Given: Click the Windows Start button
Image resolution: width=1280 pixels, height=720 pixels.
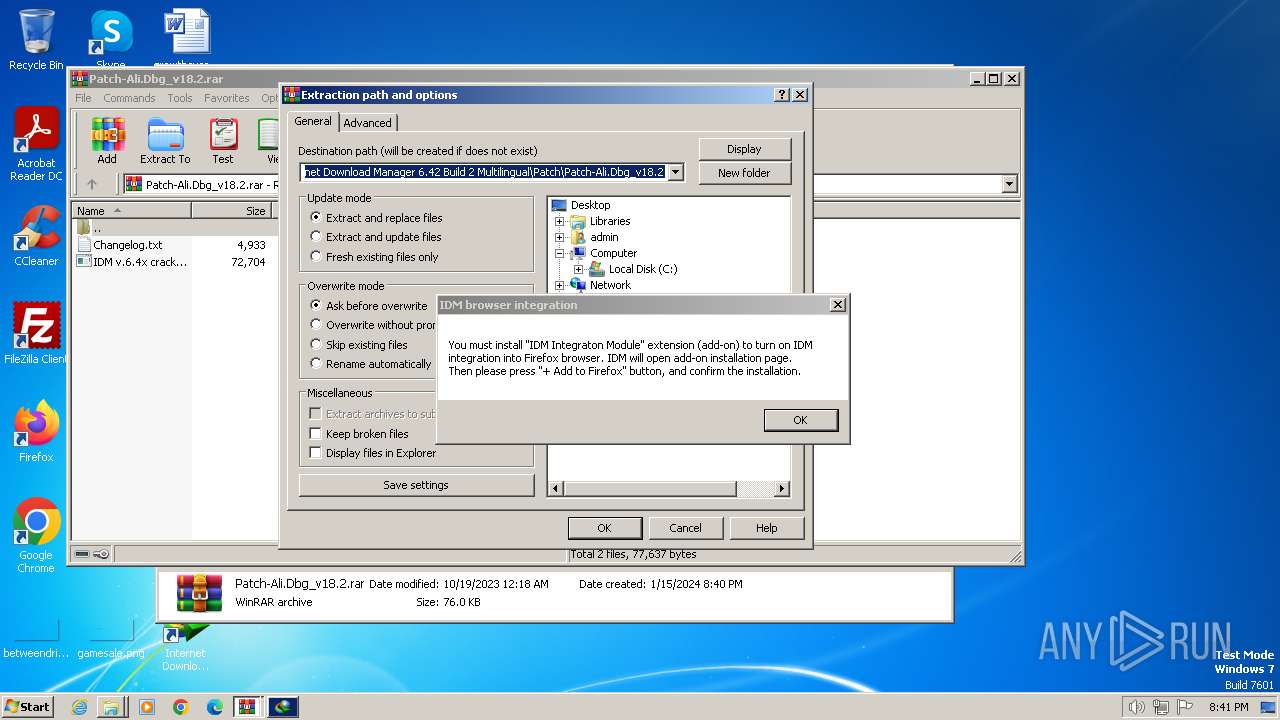Looking at the screenshot, I should coord(27,706).
